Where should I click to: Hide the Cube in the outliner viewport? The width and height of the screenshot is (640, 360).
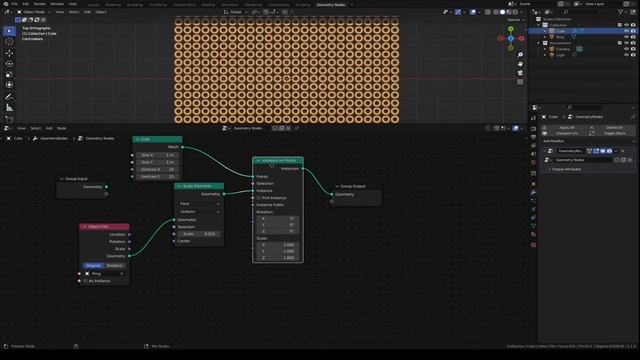click(x=627, y=31)
